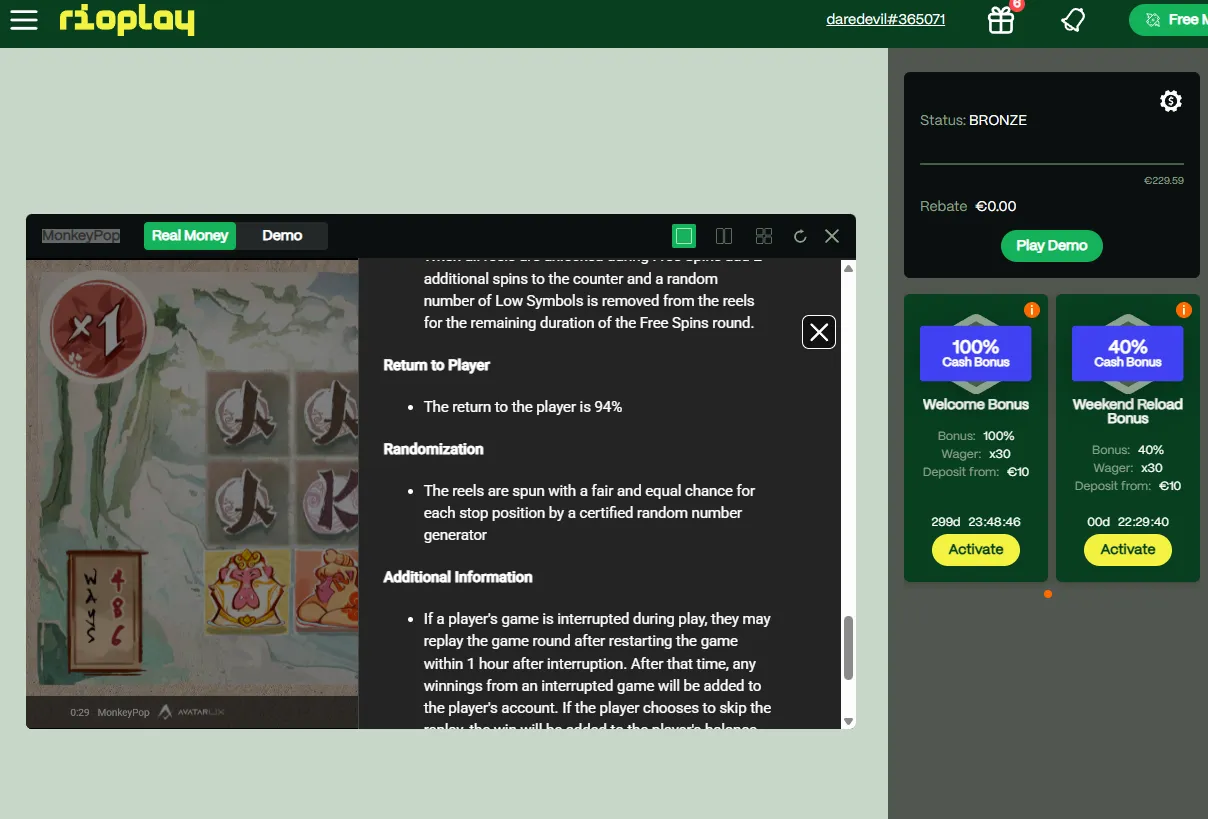
Task: Switch to the Demo tab
Action: [282, 236]
